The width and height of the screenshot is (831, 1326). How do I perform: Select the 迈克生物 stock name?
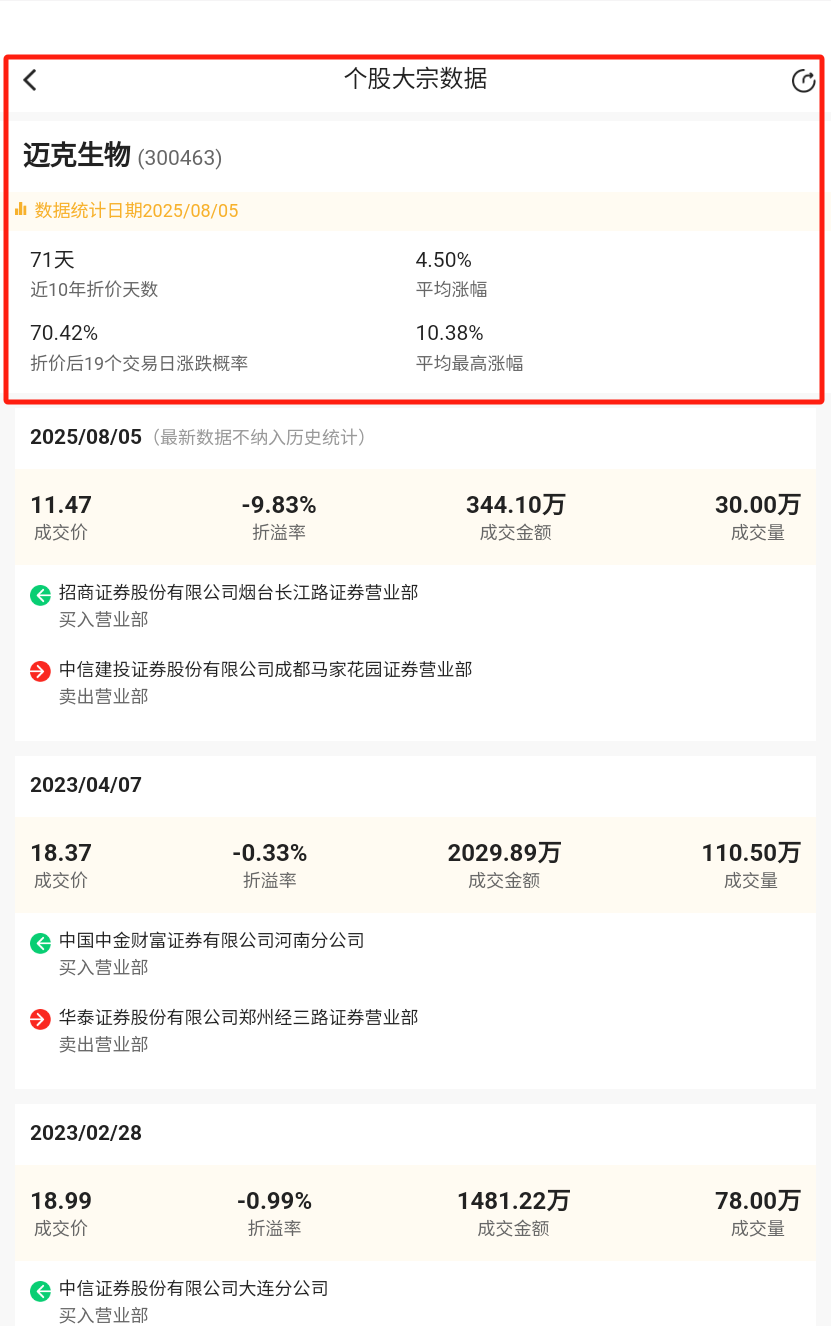point(77,155)
